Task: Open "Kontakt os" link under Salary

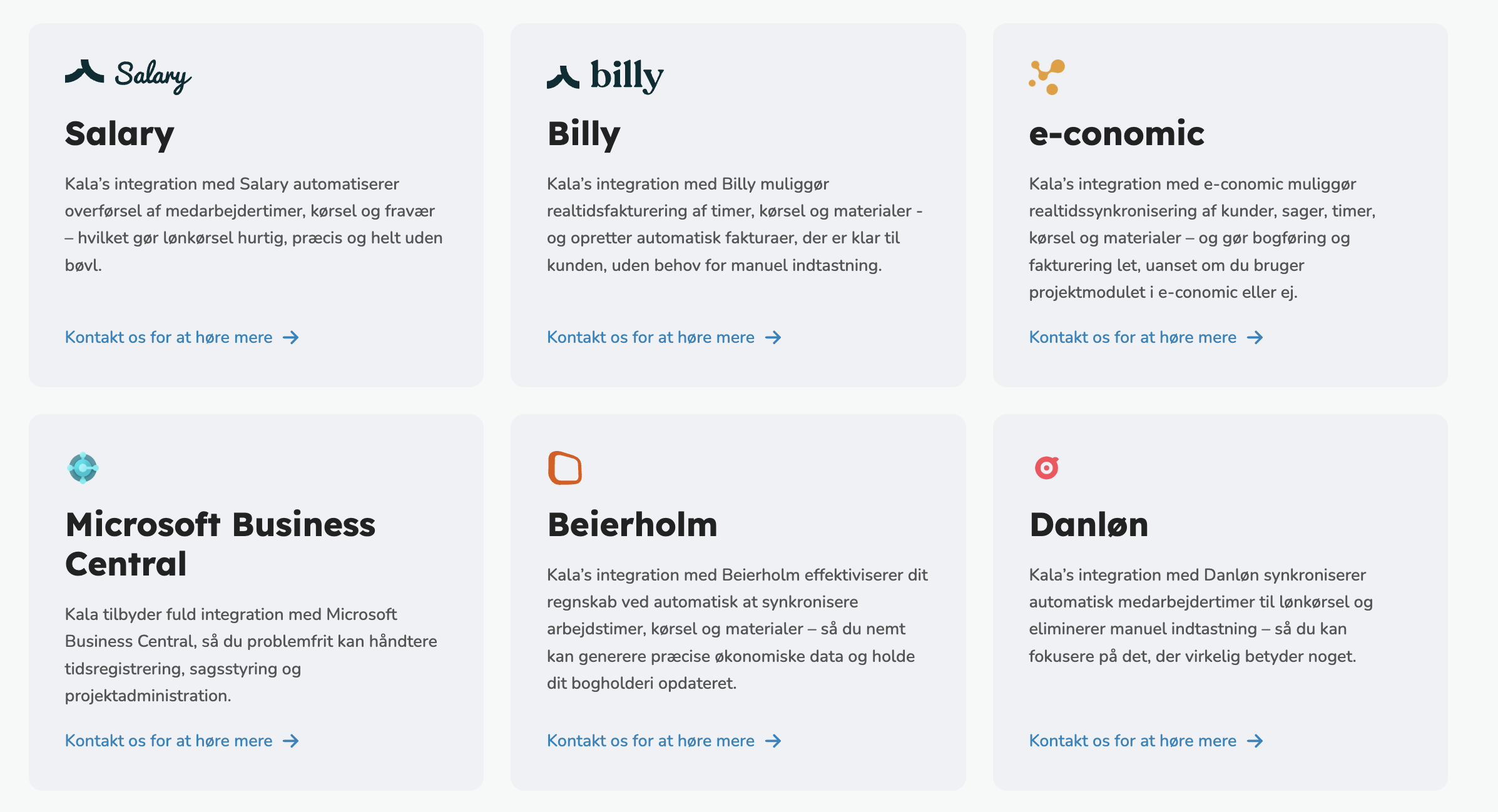Action: pyautogui.click(x=169, y=338)
